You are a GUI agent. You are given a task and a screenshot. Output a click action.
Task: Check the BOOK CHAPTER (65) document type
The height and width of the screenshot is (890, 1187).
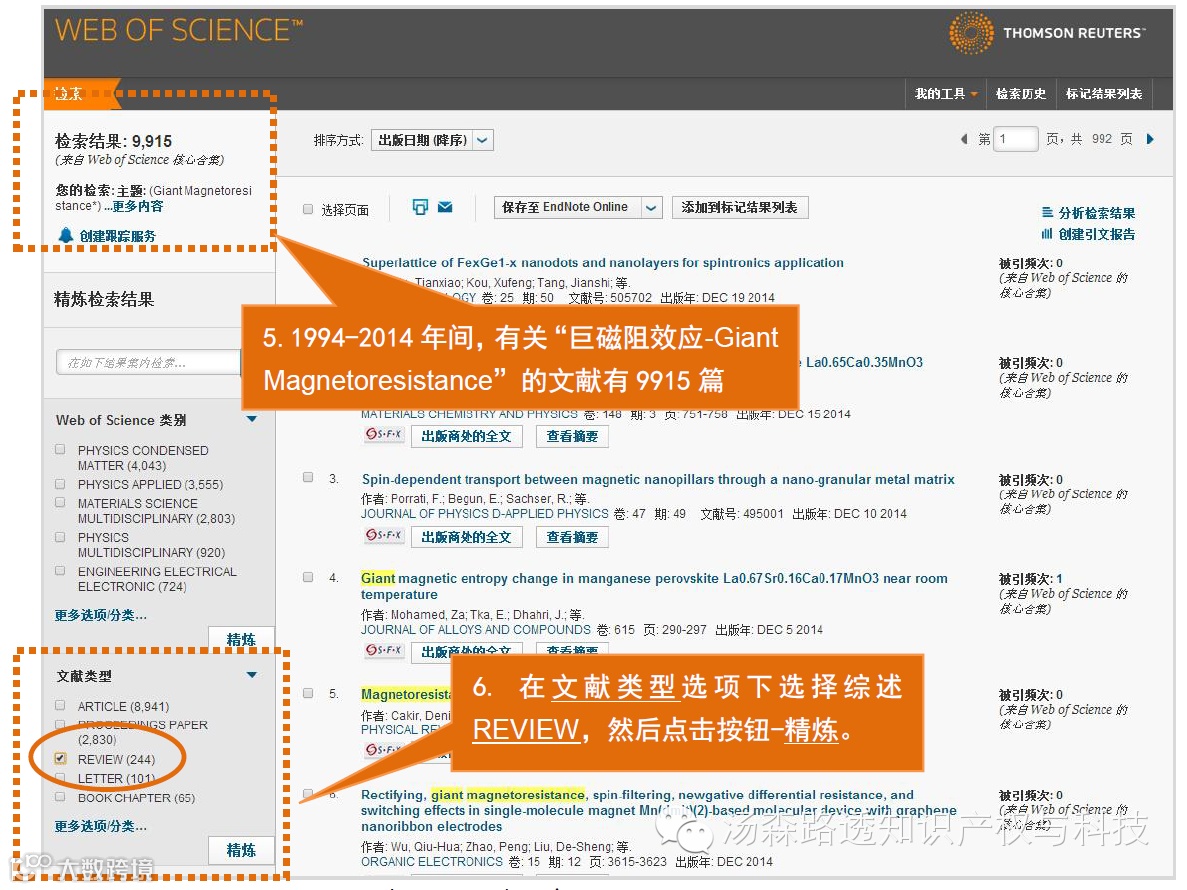[60, 796]
